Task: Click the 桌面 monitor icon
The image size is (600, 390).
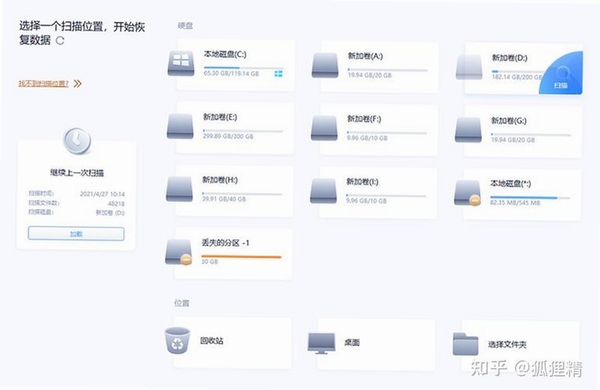Action: point(322,343)
